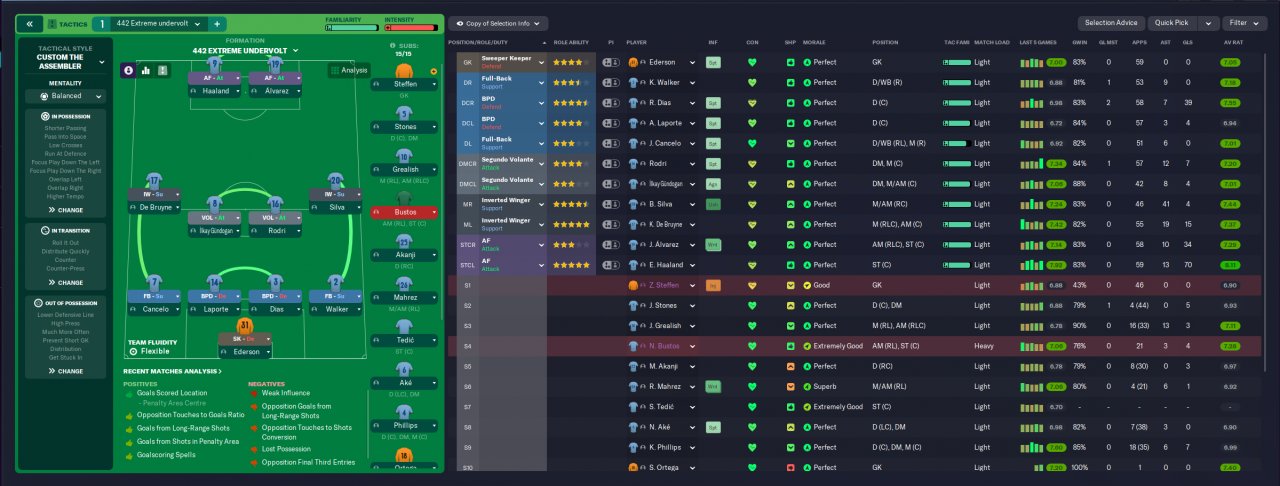This screenshot has height=486, width=1280.
Task: Click Change under In Possession instructions
Action: 65,210
